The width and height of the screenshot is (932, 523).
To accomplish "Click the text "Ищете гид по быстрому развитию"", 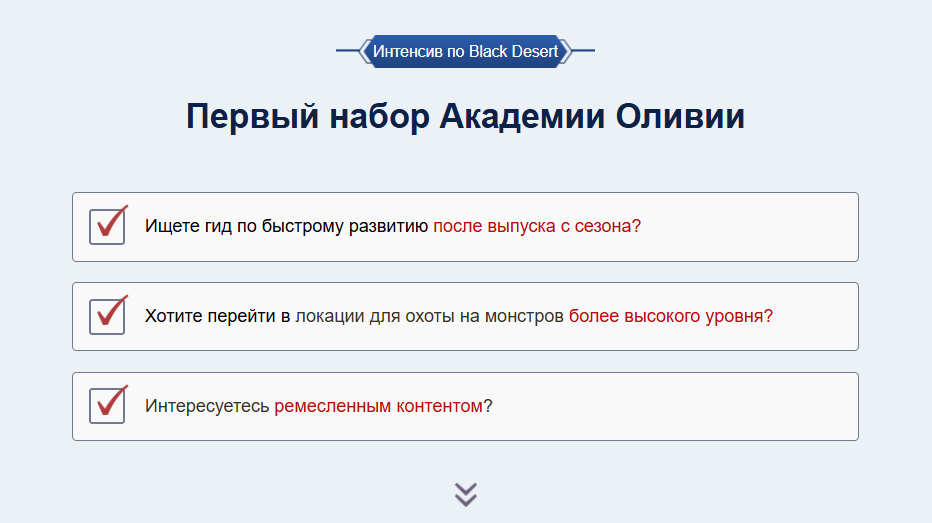I will coord(286,226).
